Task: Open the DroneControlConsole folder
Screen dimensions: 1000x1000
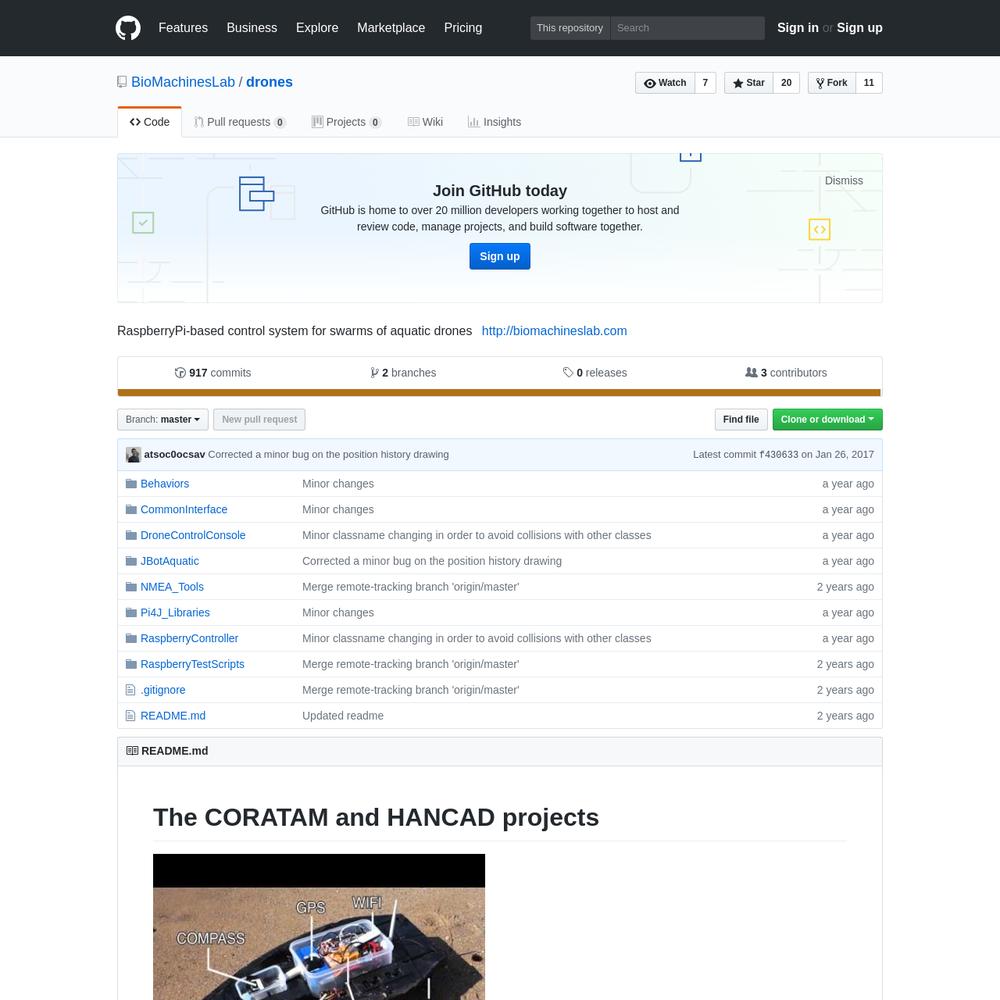Action: point(193,536)
